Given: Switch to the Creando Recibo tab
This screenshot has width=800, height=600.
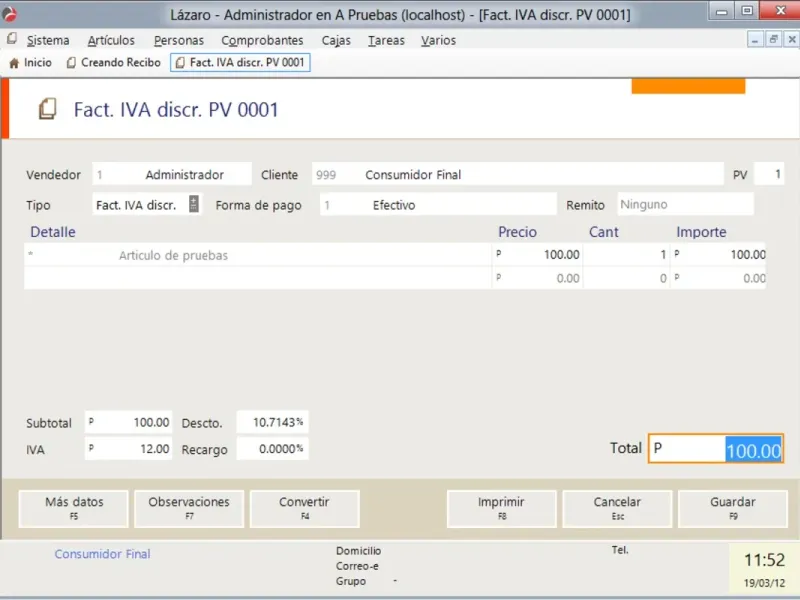Looking at the screenshot, I should (113, 63).
